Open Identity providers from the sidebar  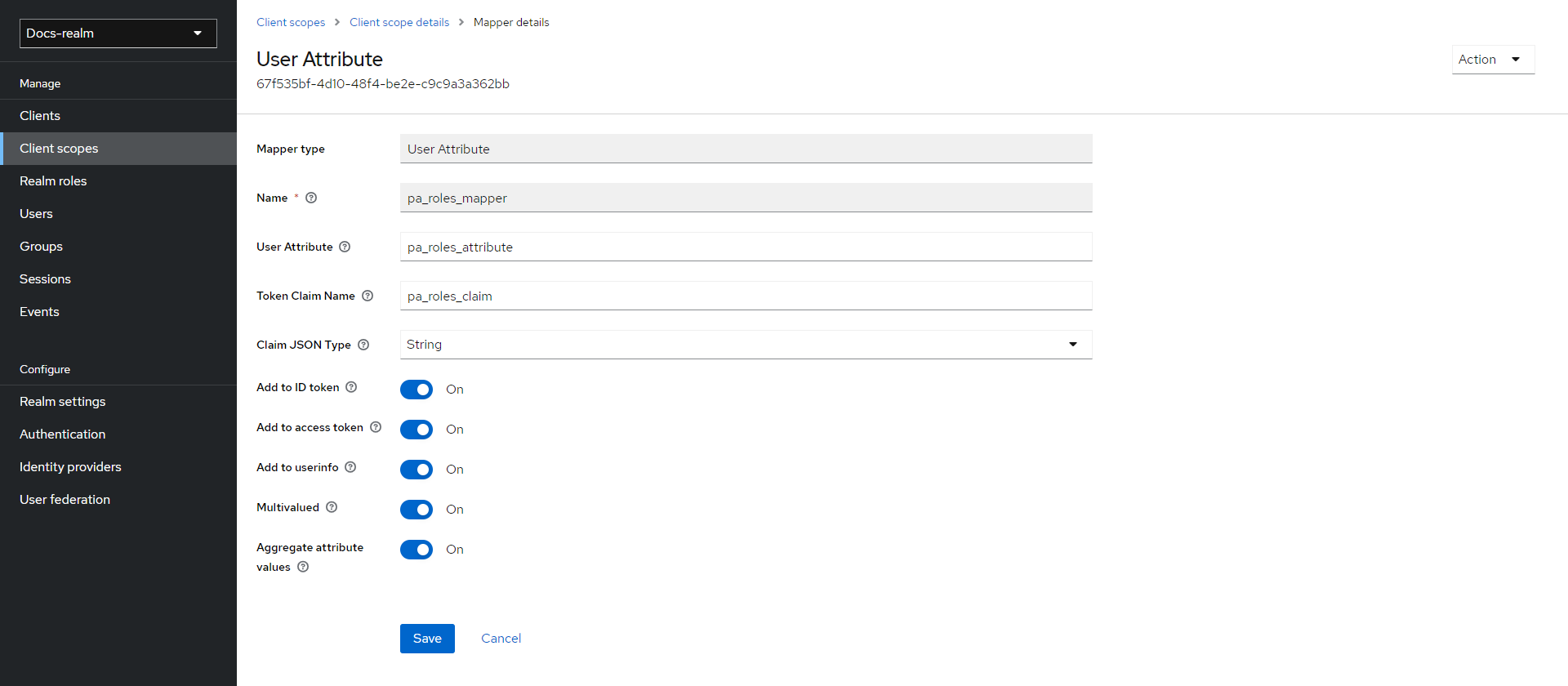pyautogui.click(x=70, y=467)
